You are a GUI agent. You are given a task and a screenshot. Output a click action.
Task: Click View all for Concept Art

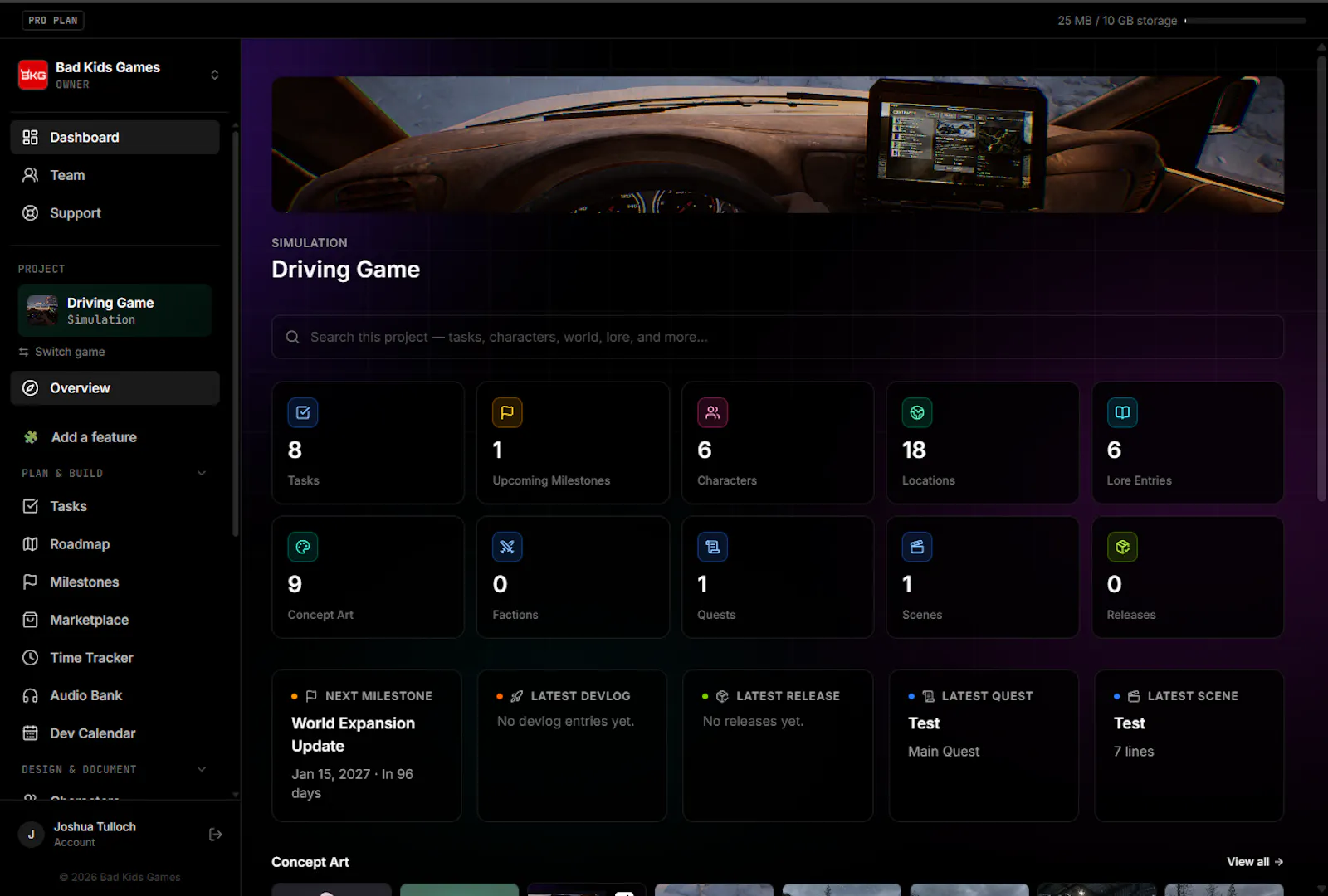[1255, 862]
